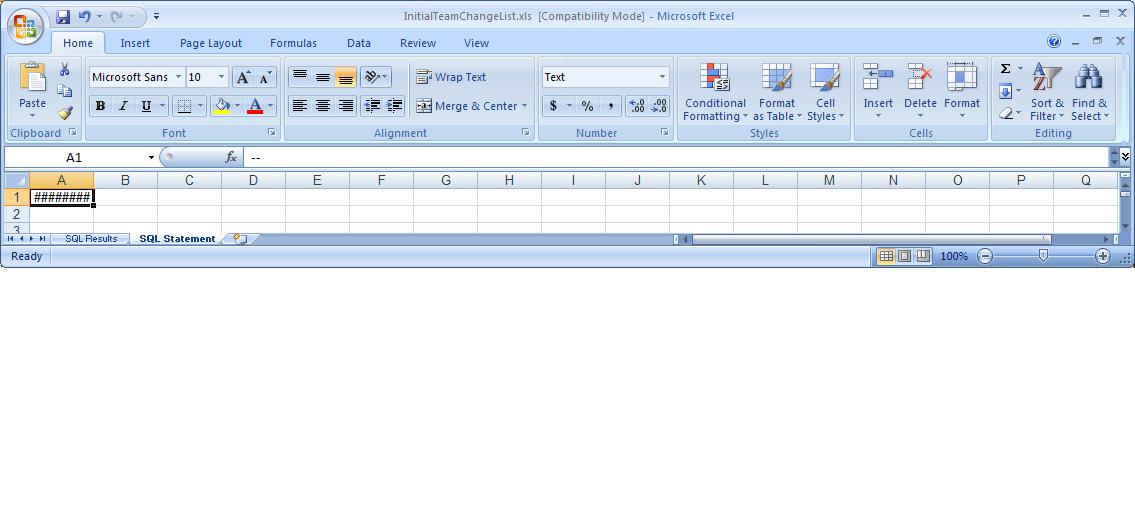Click the Insert Function fx icon
Screen dimensions: 1135x512
pyautogui.click(x=231, y=157)
